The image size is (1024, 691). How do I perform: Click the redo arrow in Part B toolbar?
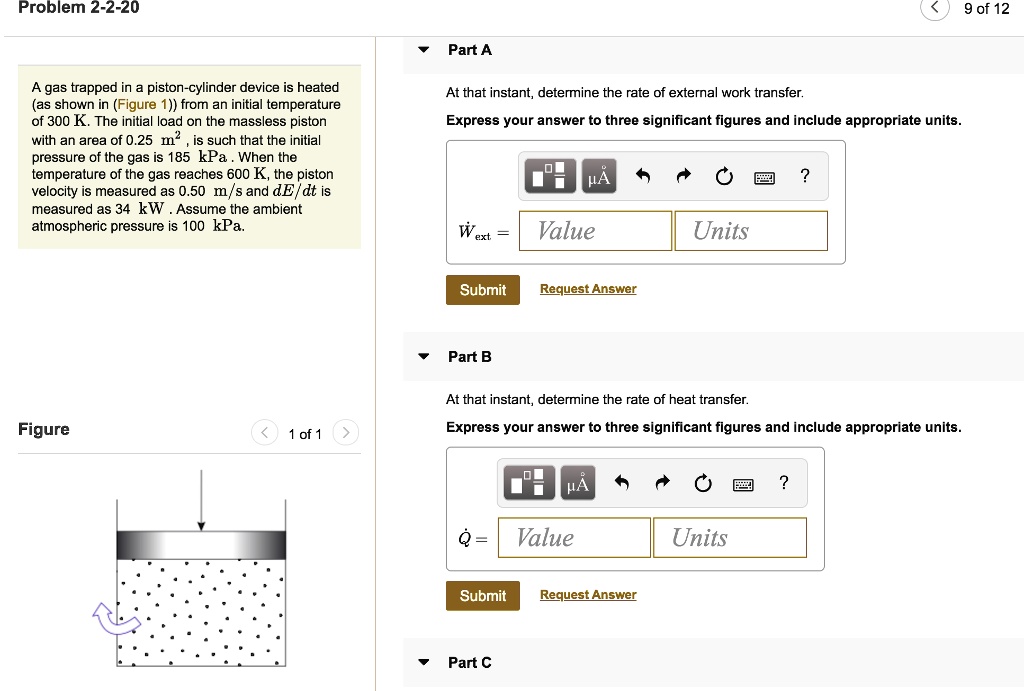661,482
